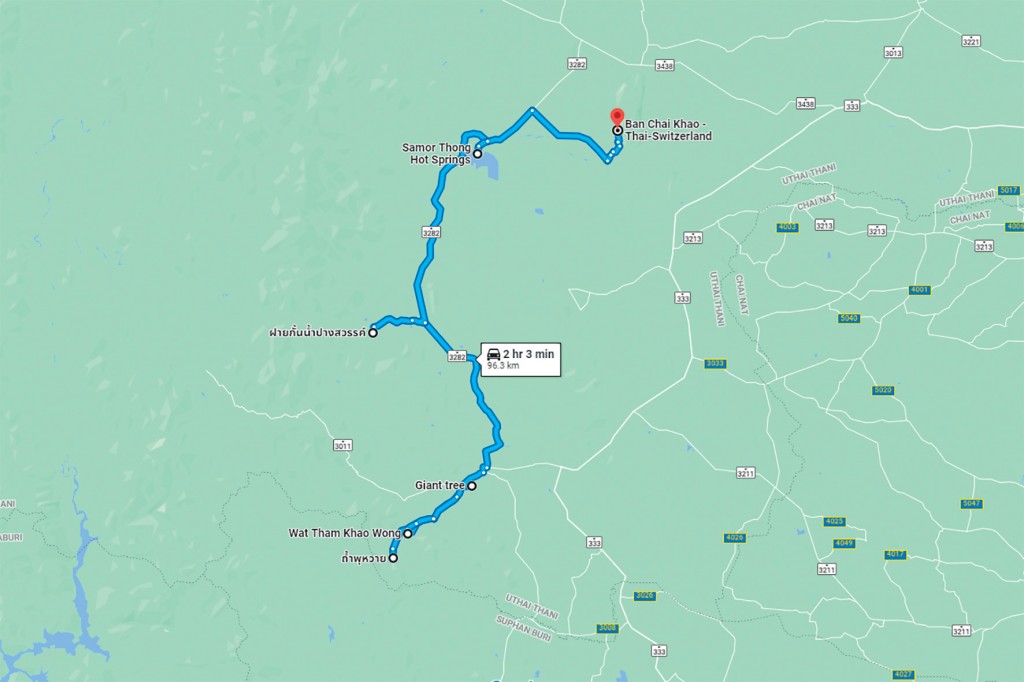Click the lake beside Samor Thong Hot Springs
This screenshot has height=682, width=1024.
coord(490,167)
